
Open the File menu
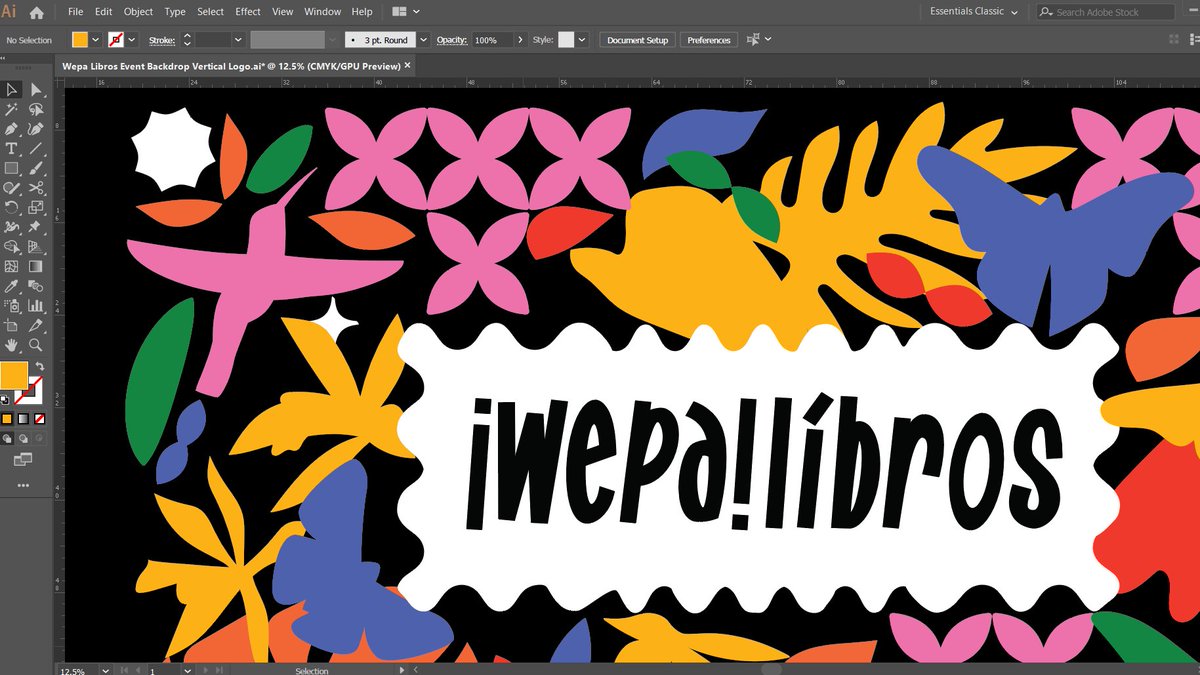(76, 12)
